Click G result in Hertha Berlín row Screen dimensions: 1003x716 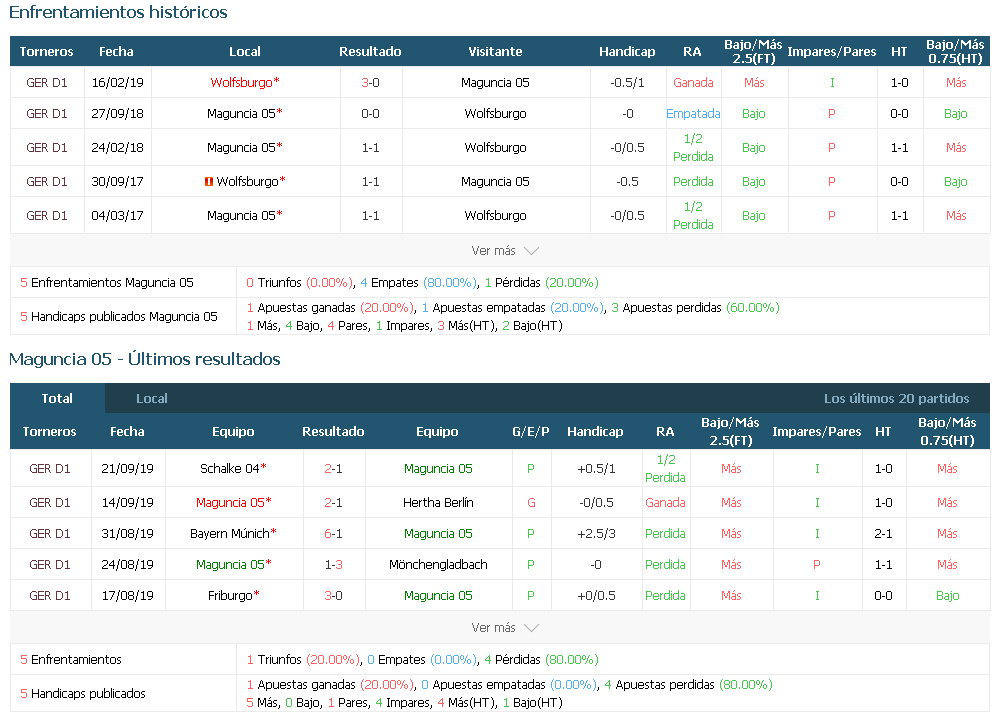click(531, 503)
